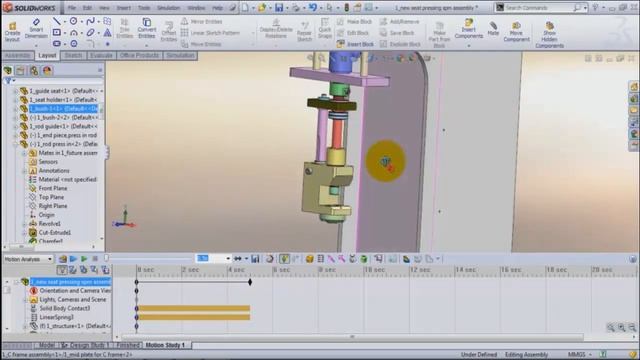Image resolution: width=640 pixels, height=360 pixels.
Task: Expand the Lights, Cameras and Scene node
Action: (x=25, y=300)
